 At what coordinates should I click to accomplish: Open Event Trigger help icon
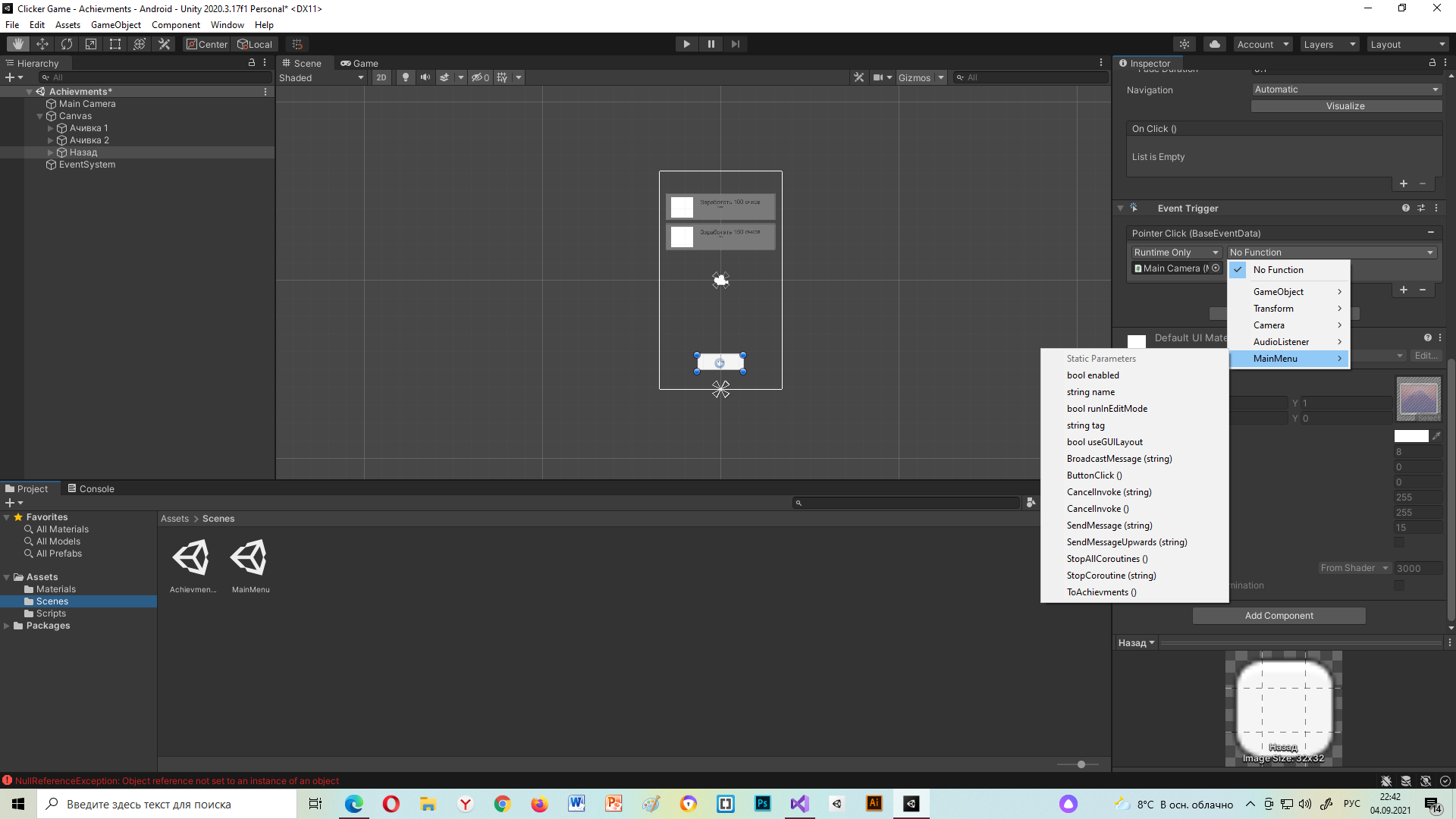pyautogui.click(x=1406, y=208)
